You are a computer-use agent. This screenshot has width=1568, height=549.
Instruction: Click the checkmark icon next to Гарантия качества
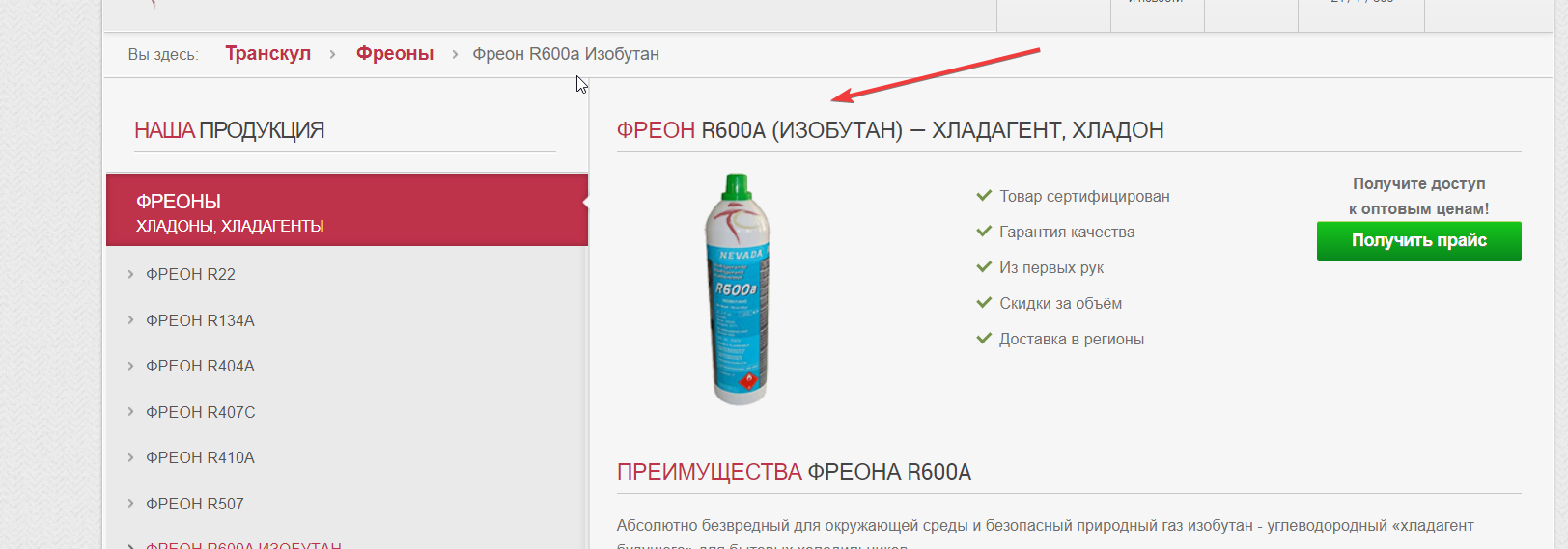click(x=984, y=232)
